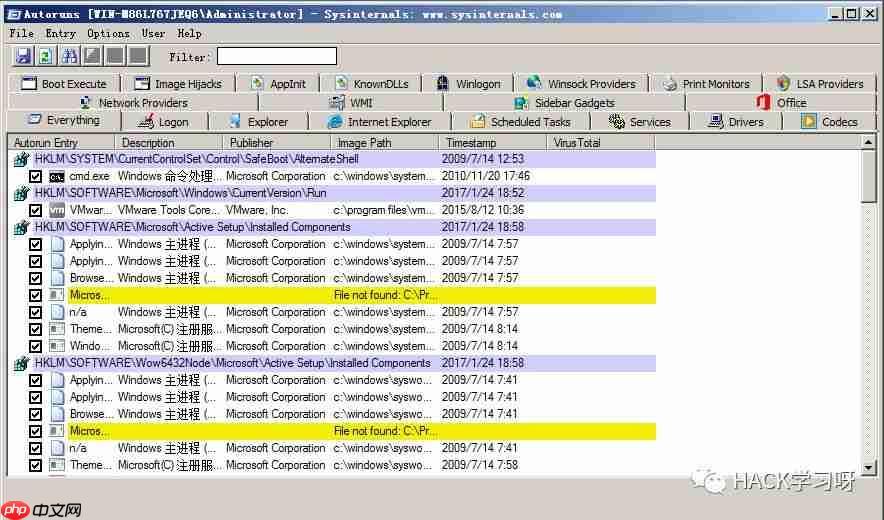Open the User menu

coord(153,33)
